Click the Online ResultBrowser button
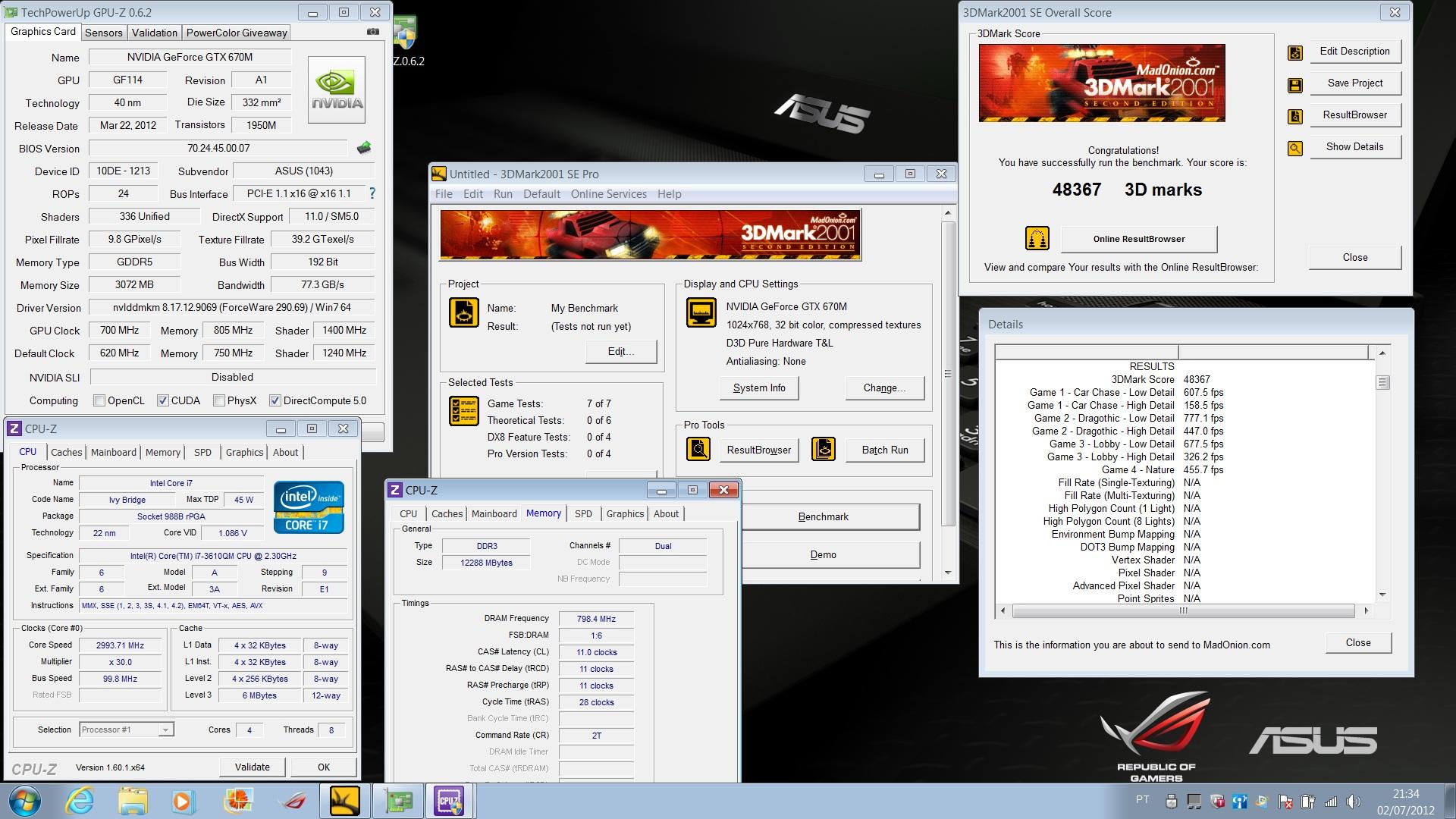Screen dimensions: 1456x819 (x=1139, y=239)
